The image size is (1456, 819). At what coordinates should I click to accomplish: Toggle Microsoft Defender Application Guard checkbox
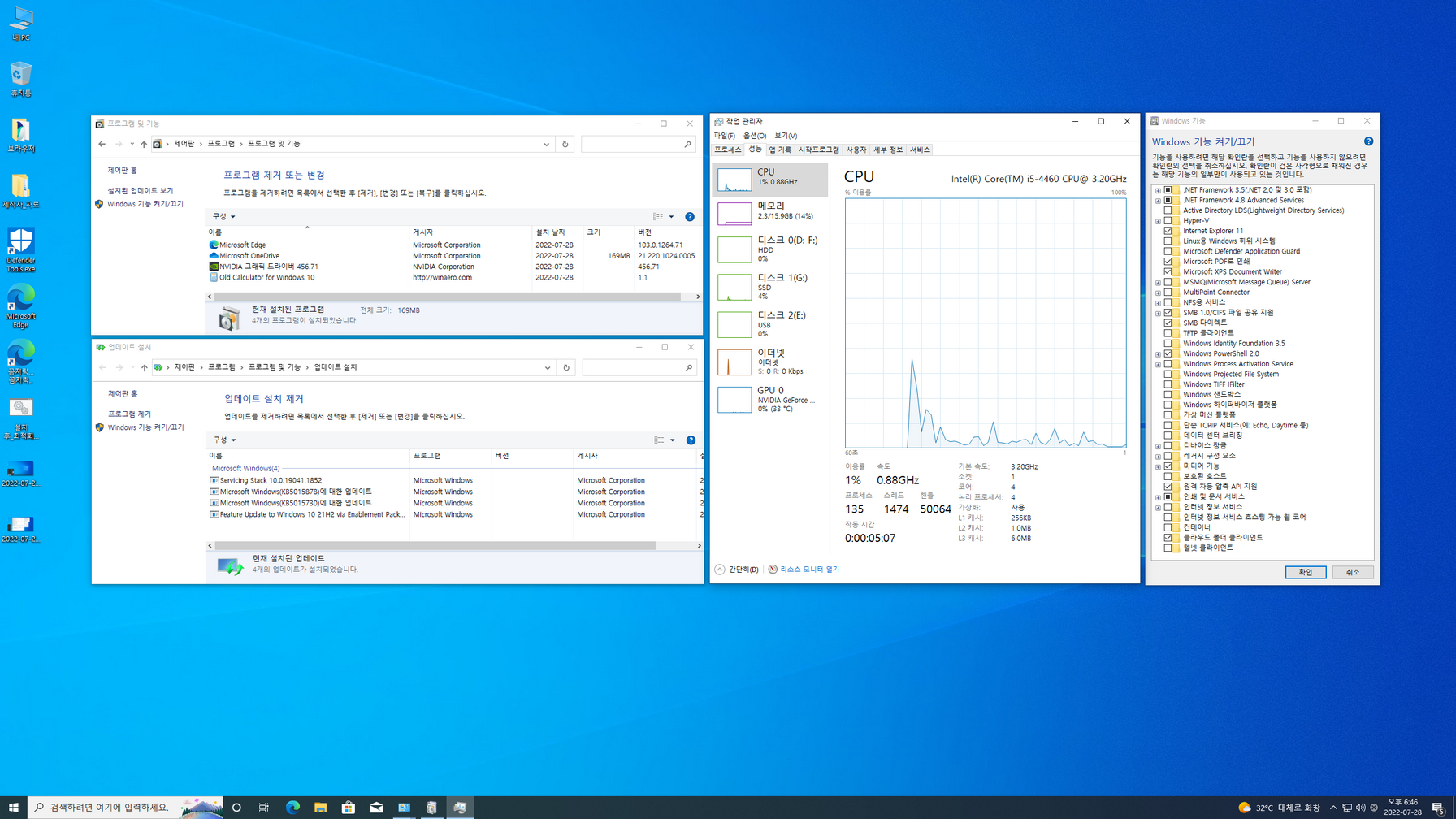click(x=1168, y=251)
